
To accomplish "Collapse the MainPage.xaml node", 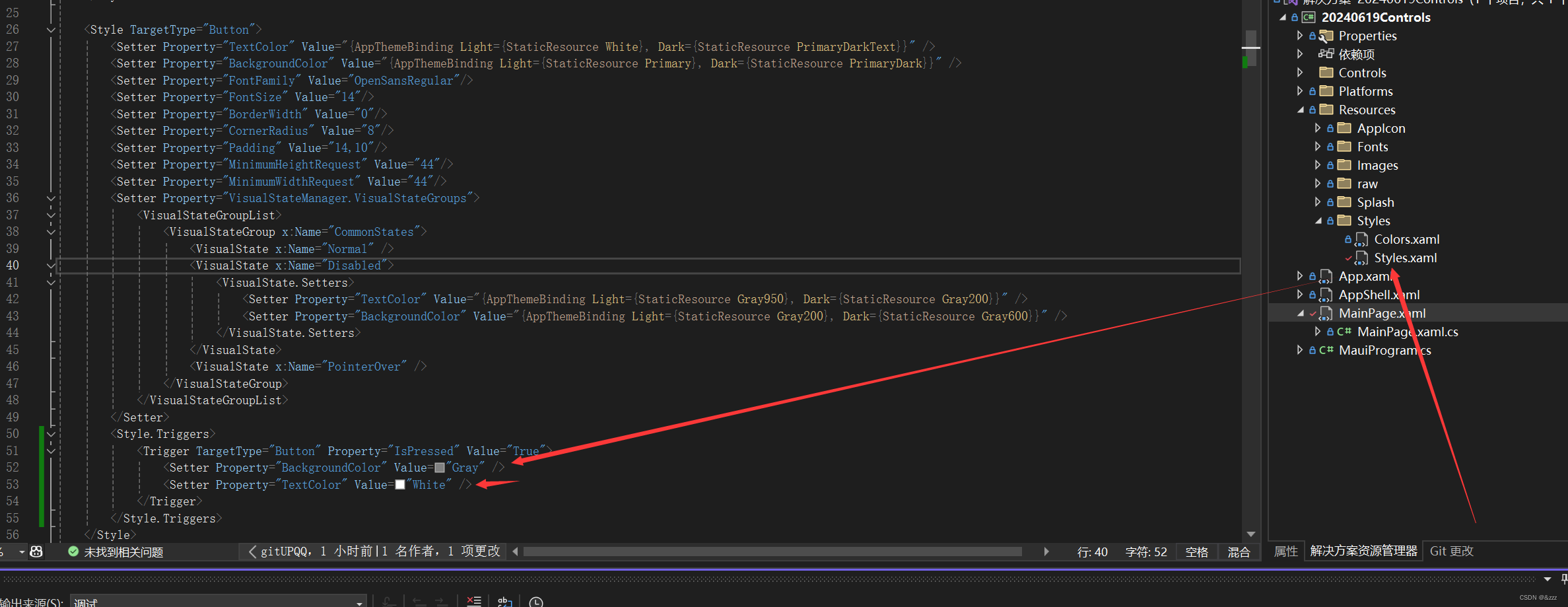I will click(1300, 313).
